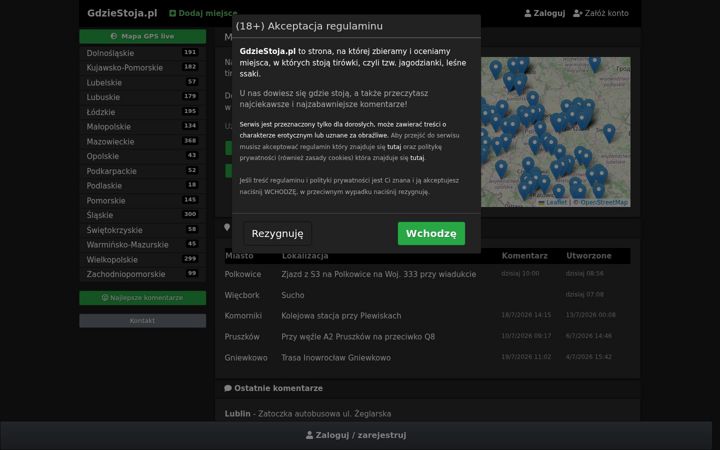
Task: Click the Lokalizacja column header
Action: (x=305, y=256)
